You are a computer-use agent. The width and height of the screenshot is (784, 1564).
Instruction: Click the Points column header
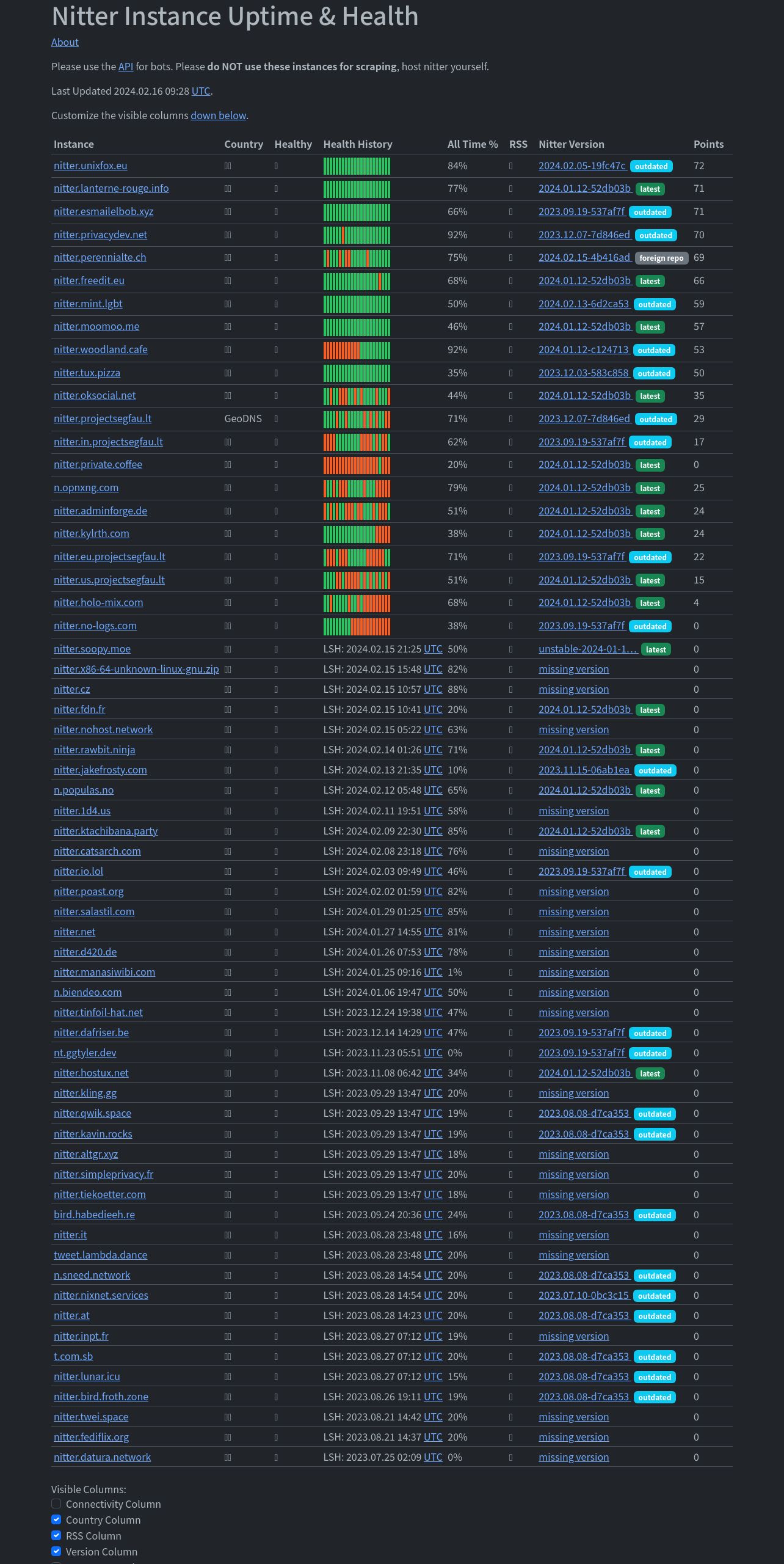[x=708, y=144]
